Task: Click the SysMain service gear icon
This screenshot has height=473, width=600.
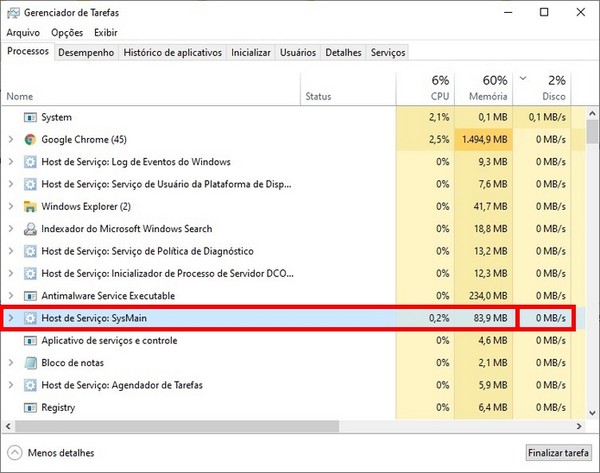Action: (30, 318)
